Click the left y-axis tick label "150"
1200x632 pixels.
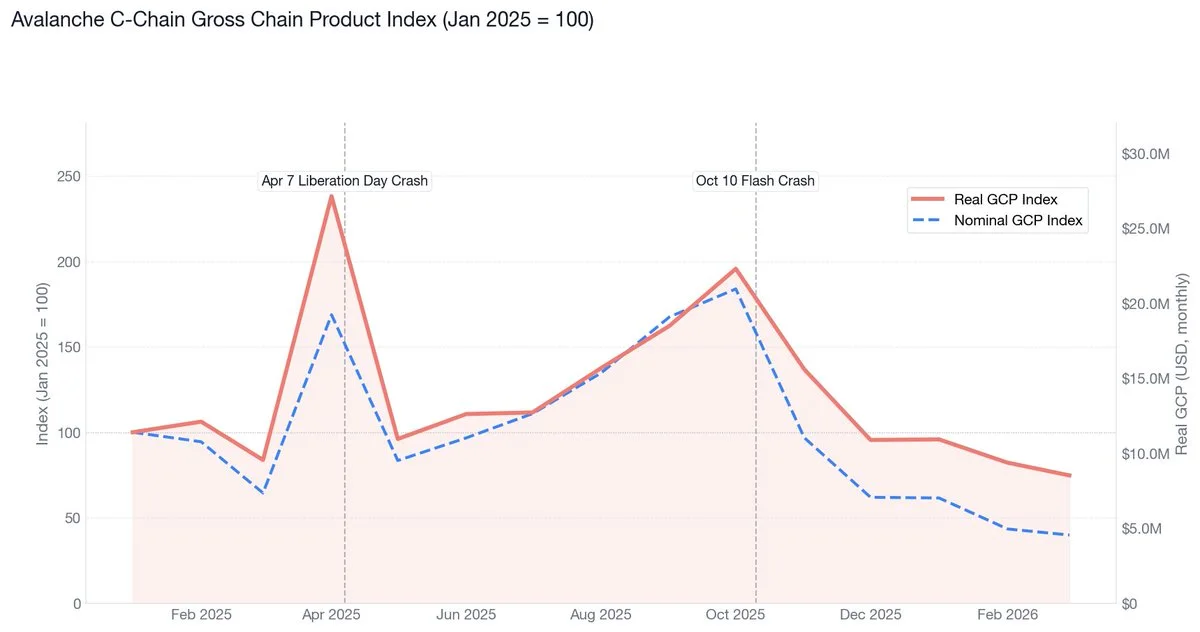(69, 348)
